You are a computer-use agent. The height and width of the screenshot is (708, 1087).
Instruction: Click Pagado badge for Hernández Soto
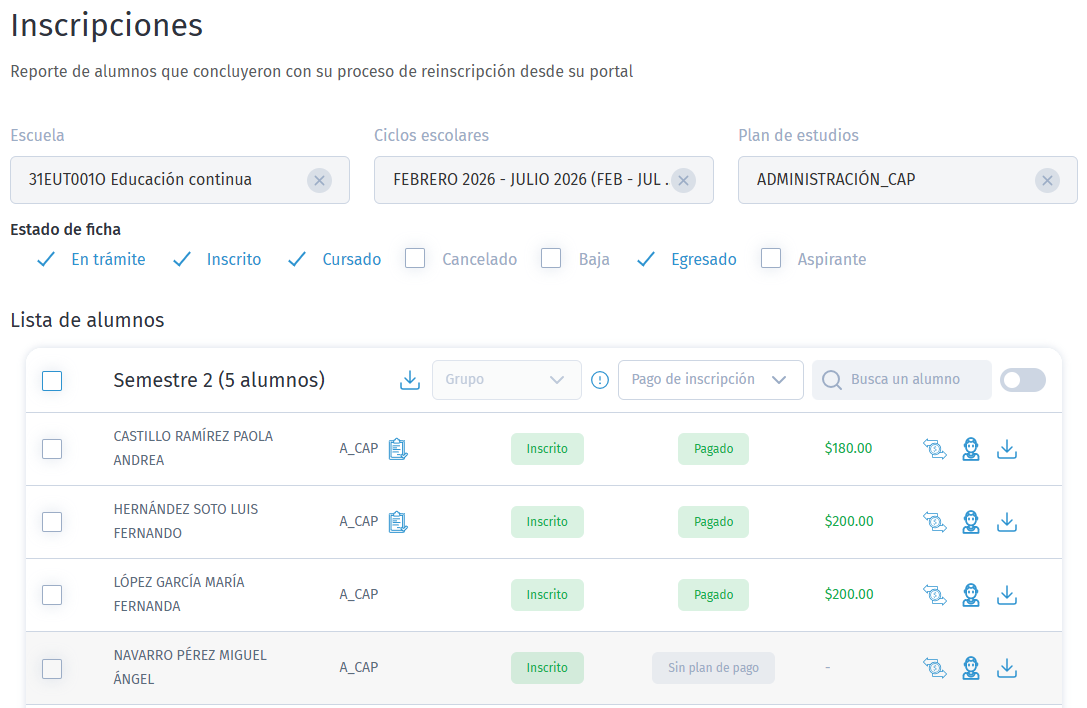713,521
